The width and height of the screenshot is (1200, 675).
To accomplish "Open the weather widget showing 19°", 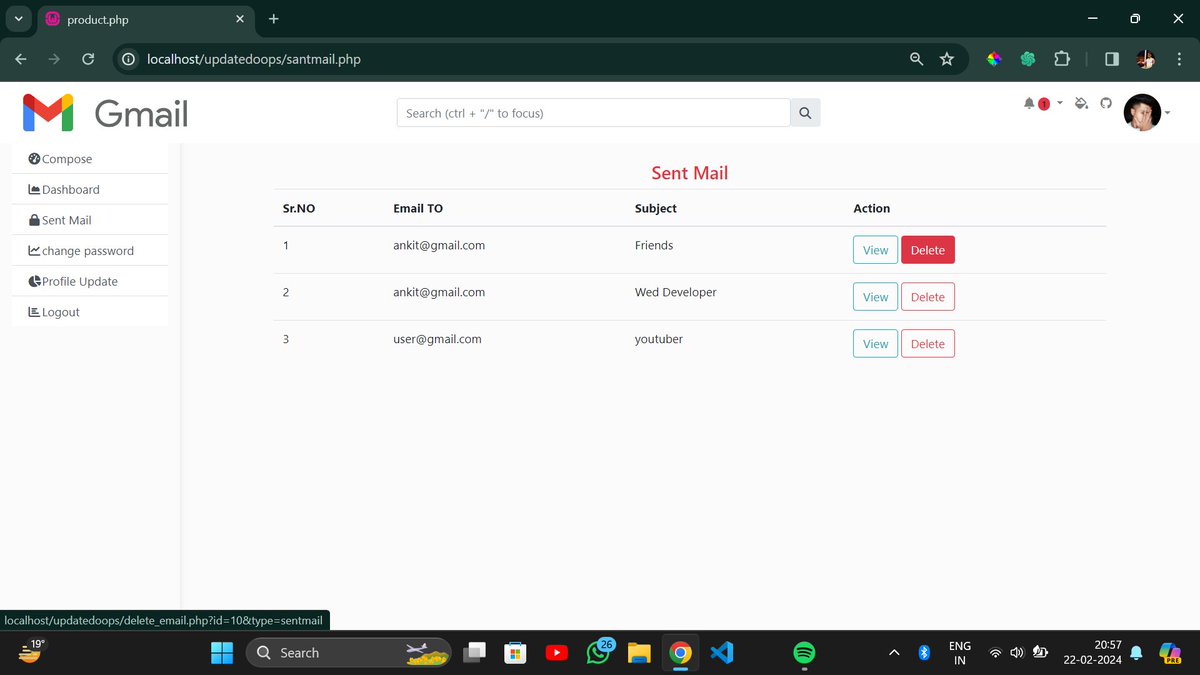I will click(x=31, y=653).
